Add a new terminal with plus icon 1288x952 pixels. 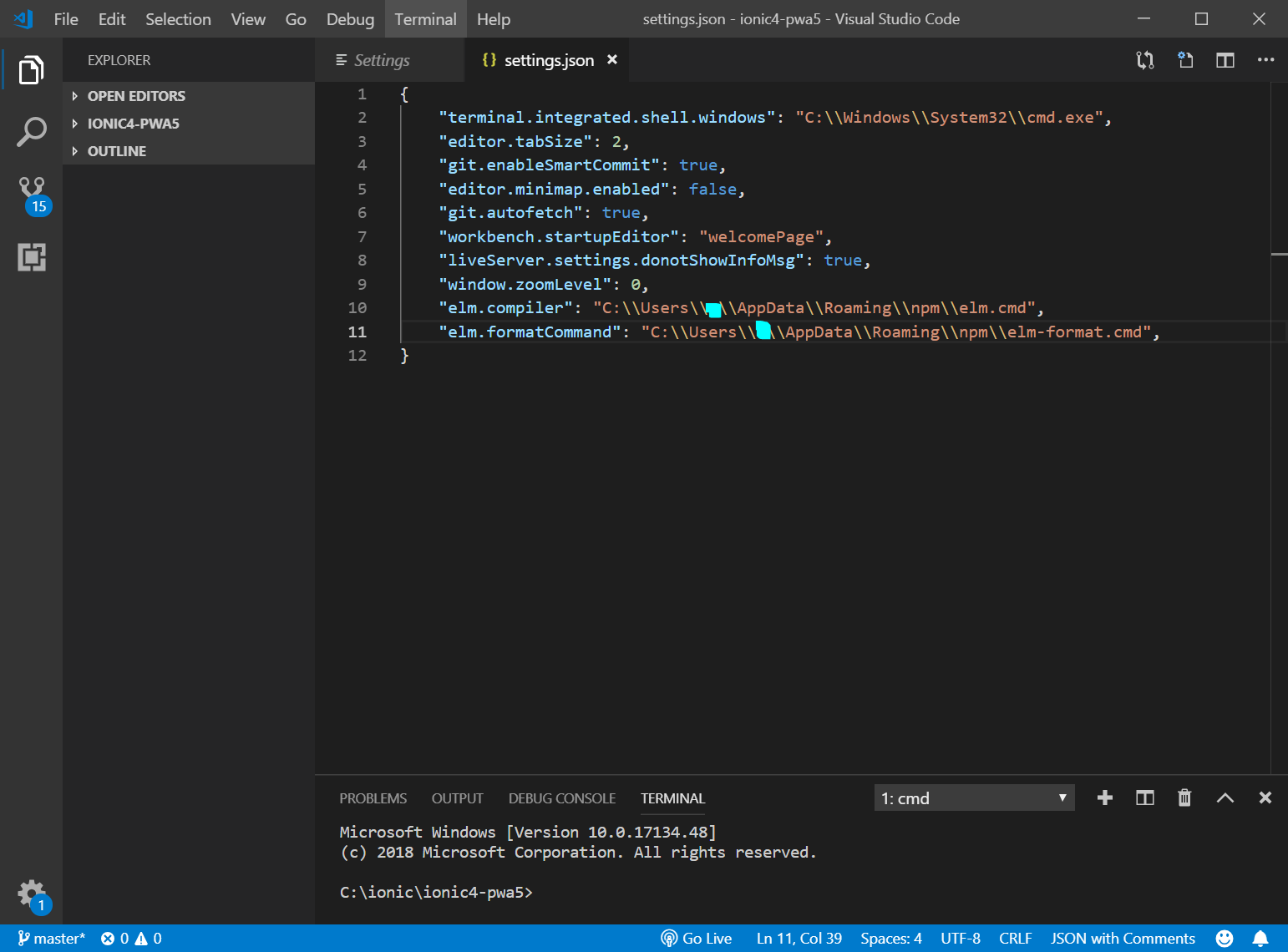click(1104, 798)
